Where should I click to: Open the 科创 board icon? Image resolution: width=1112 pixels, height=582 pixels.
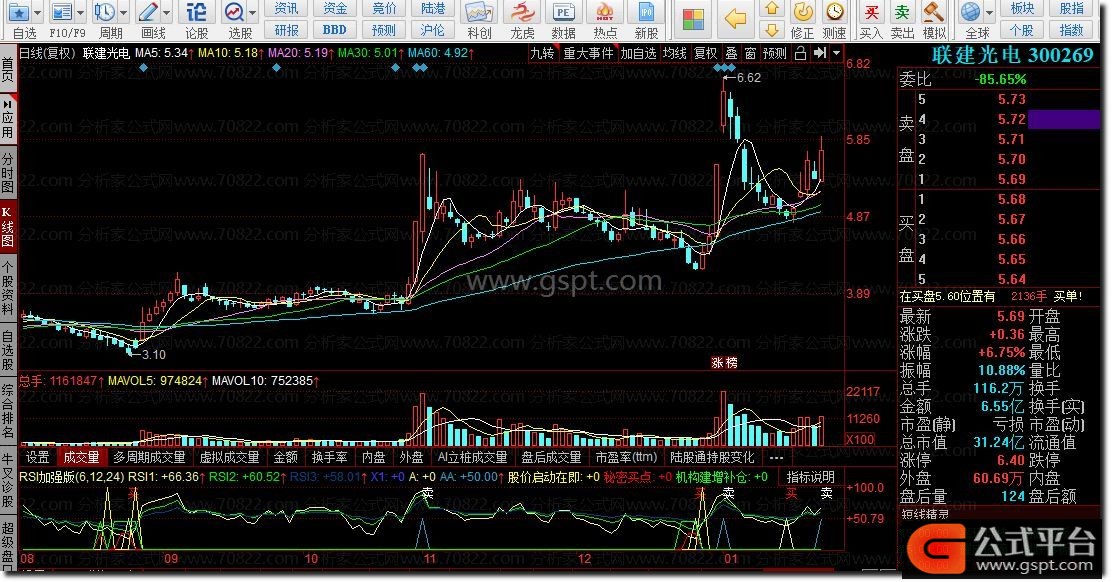click(479, 13)
